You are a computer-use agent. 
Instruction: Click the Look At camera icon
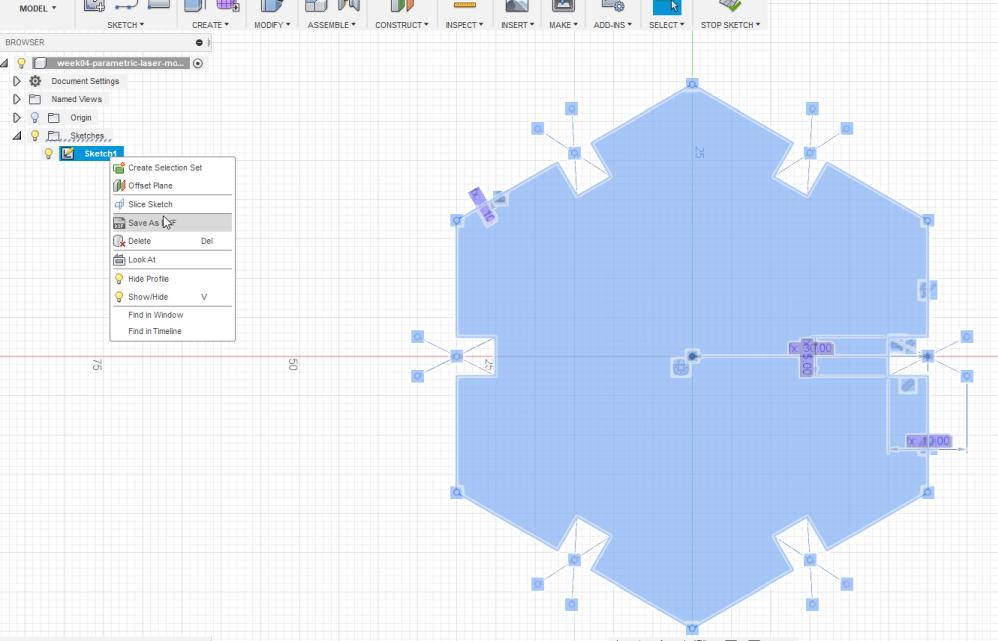(x=119, y=260)
